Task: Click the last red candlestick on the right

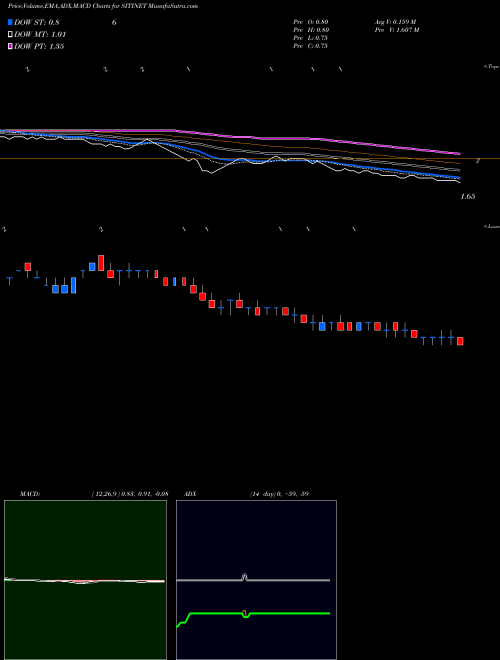Action: pyautogui.click(x=460, y=341)
